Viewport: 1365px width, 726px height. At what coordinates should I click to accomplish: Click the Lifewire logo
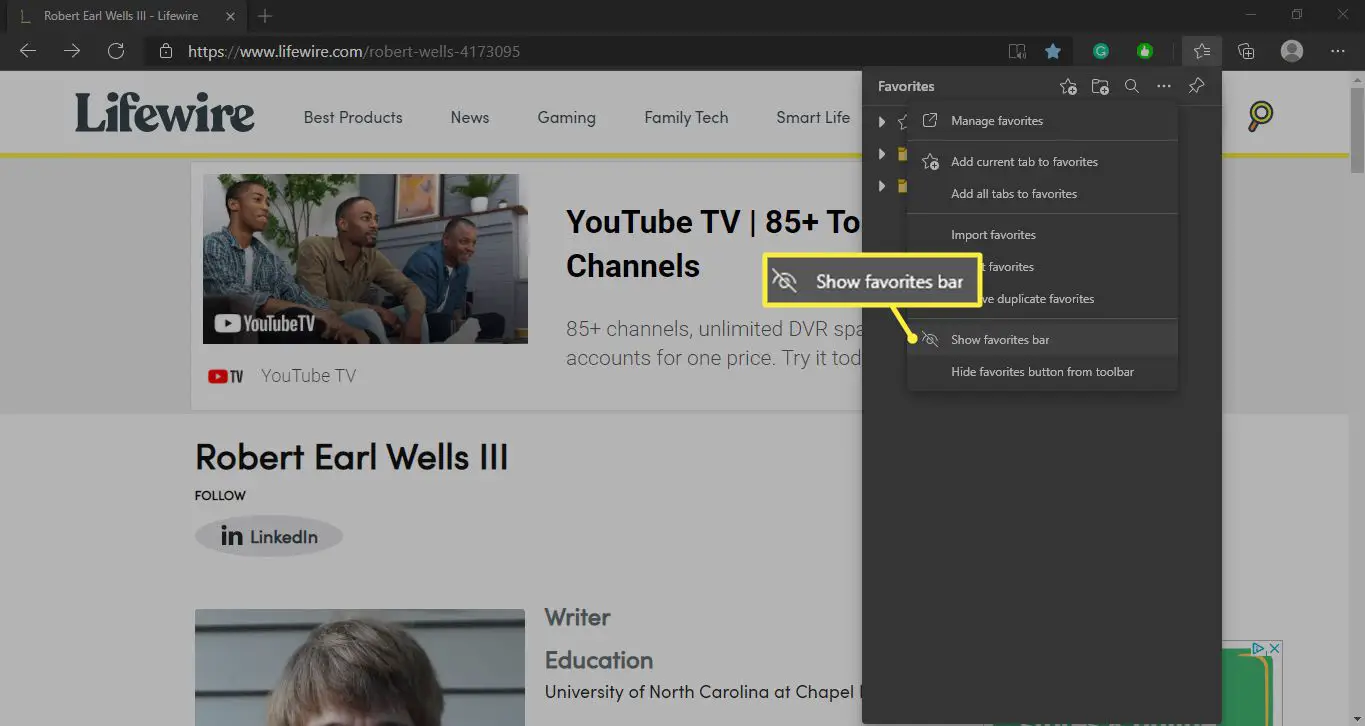point(165,113)
